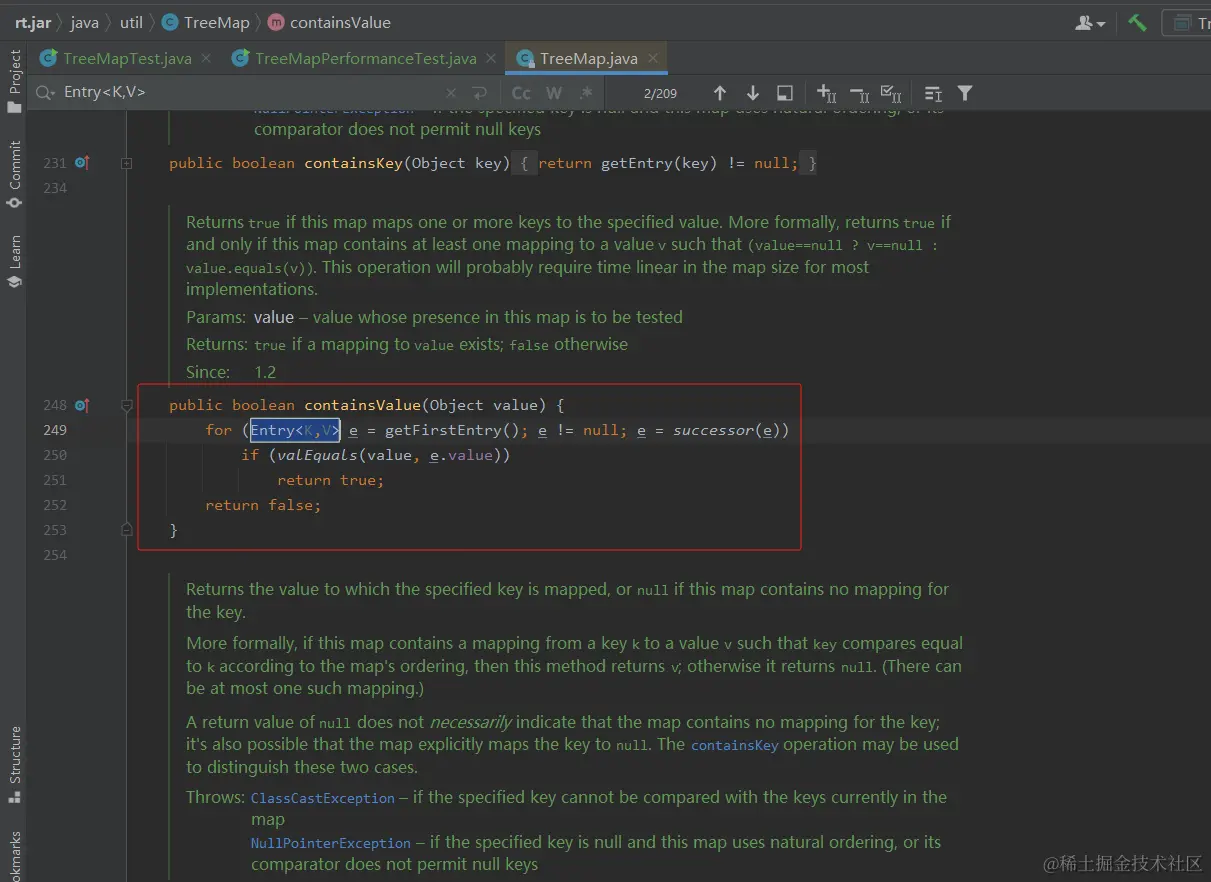
Task: Go to previous occurrence with up arrow
Action: point(720,93)
